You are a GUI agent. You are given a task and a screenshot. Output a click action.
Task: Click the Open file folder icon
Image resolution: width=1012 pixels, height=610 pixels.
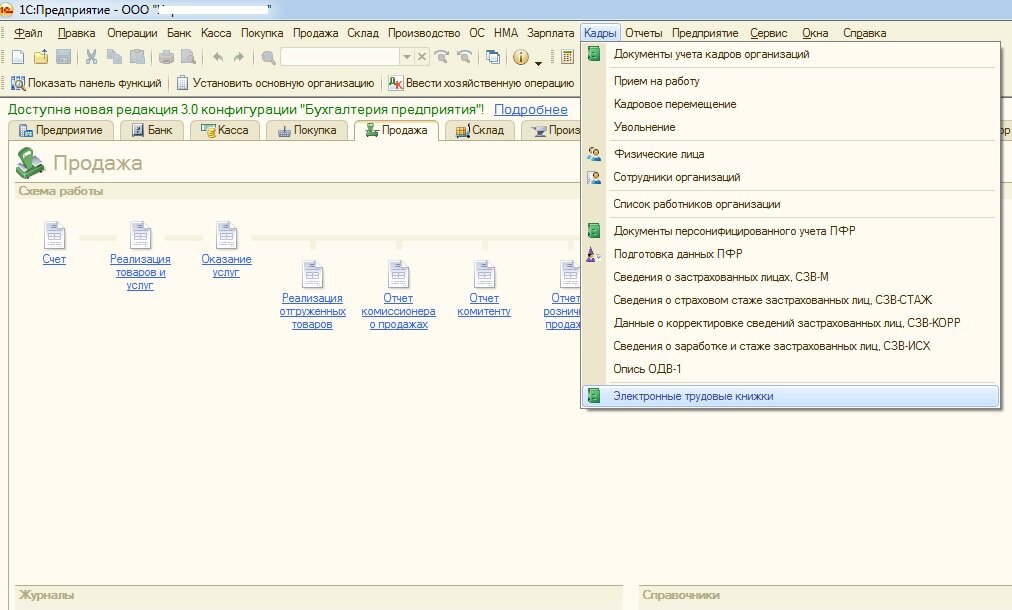click(x=41, y=57)
